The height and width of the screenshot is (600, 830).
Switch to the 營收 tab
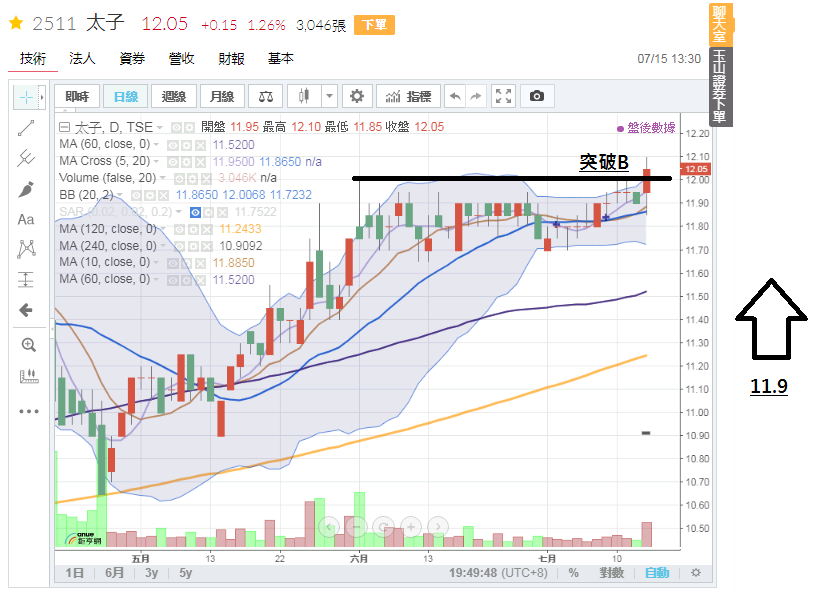coord(182,58)
